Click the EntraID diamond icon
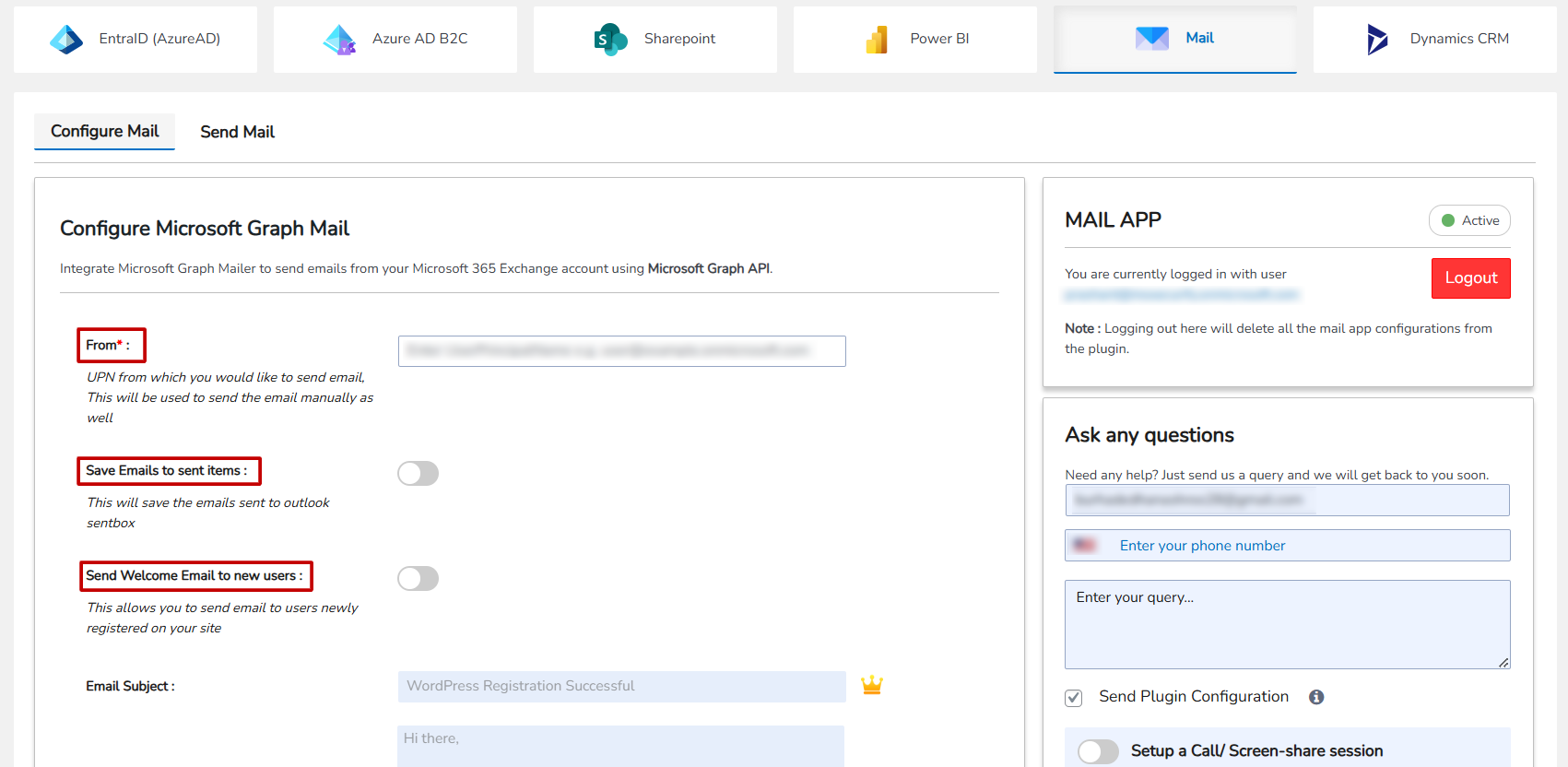1568x767 pixels. click(x=66, y=39)
